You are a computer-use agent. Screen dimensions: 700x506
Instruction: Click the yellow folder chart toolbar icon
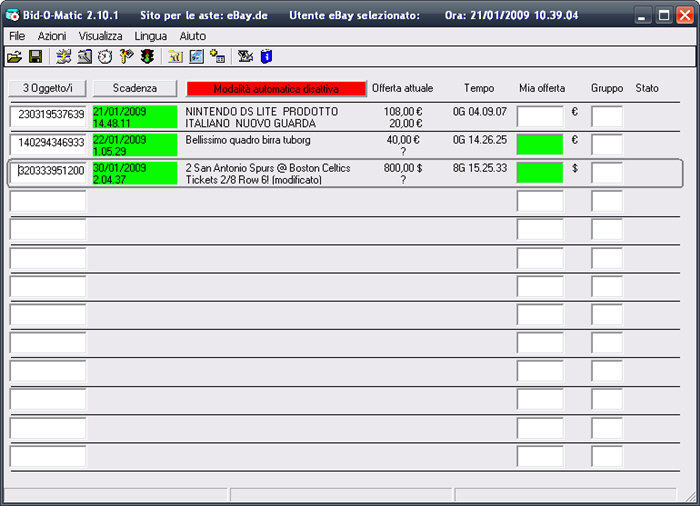[x=175, y=57]
